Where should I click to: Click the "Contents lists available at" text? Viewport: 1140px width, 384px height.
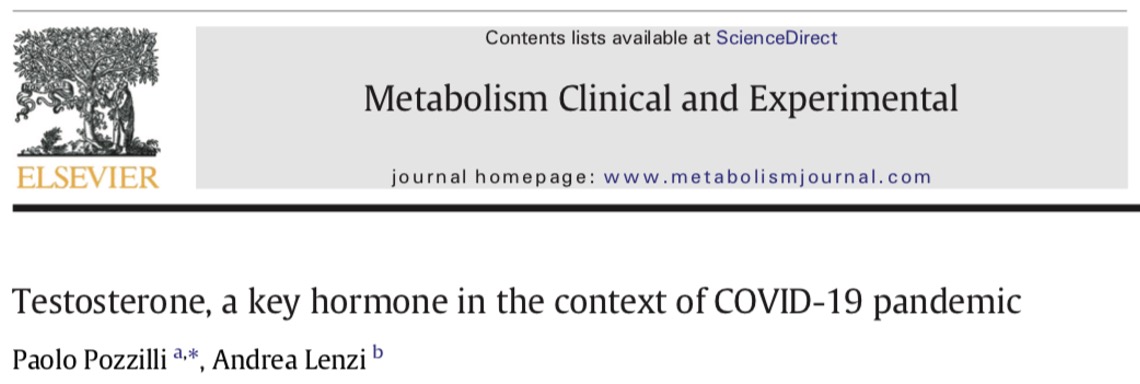click(x=598, y=38)
